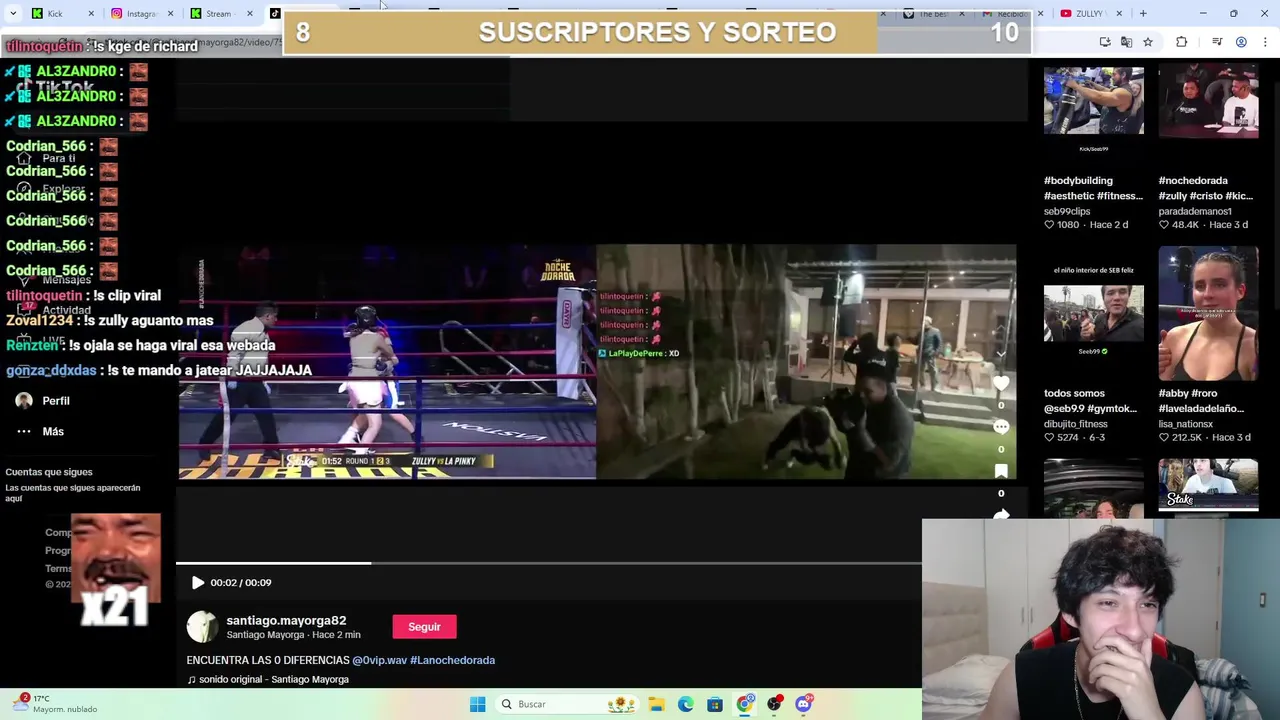Image resolution: width=1280 pixels, height=720 pixels.
Task: Open dibujito_fitness author name
Action: pyautogui.click(x=1075, y=424)
